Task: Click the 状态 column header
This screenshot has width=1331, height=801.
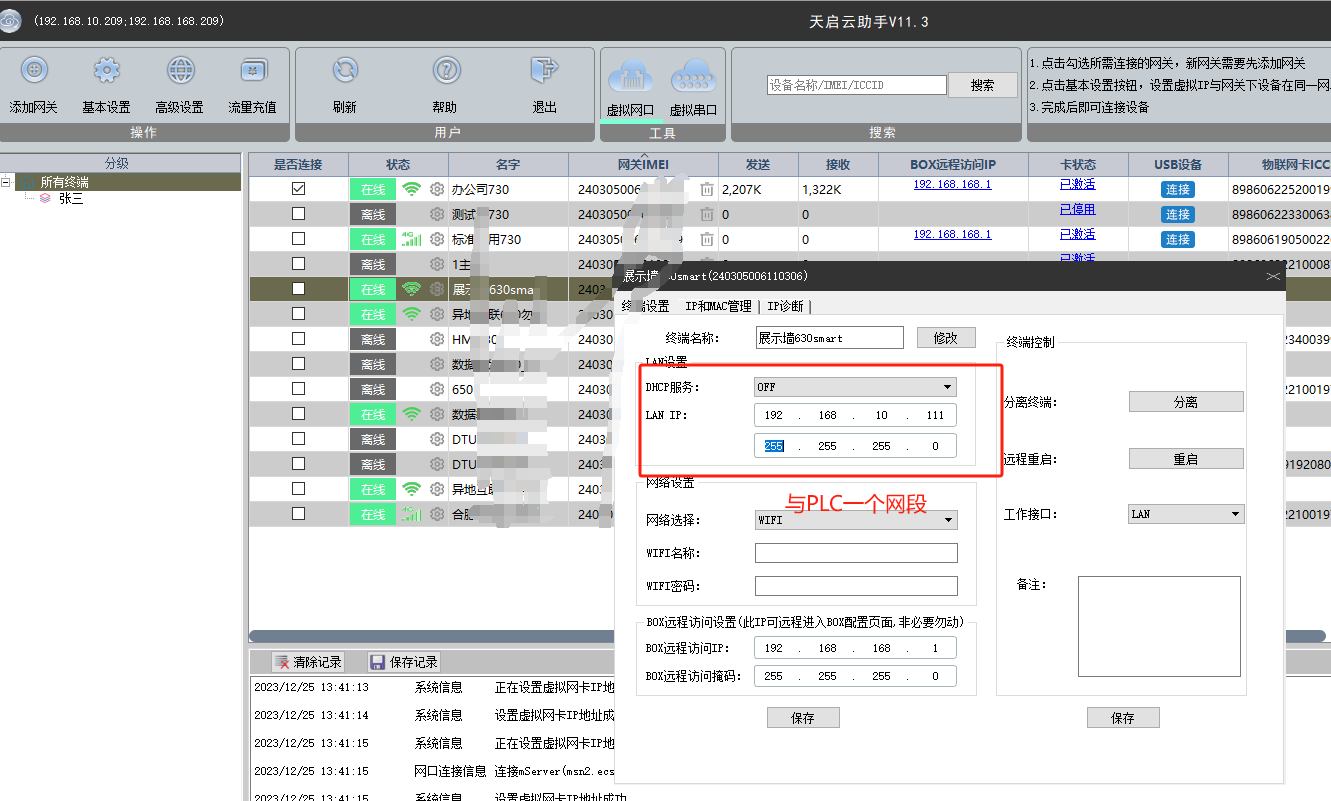Action: tap(398, 164)
